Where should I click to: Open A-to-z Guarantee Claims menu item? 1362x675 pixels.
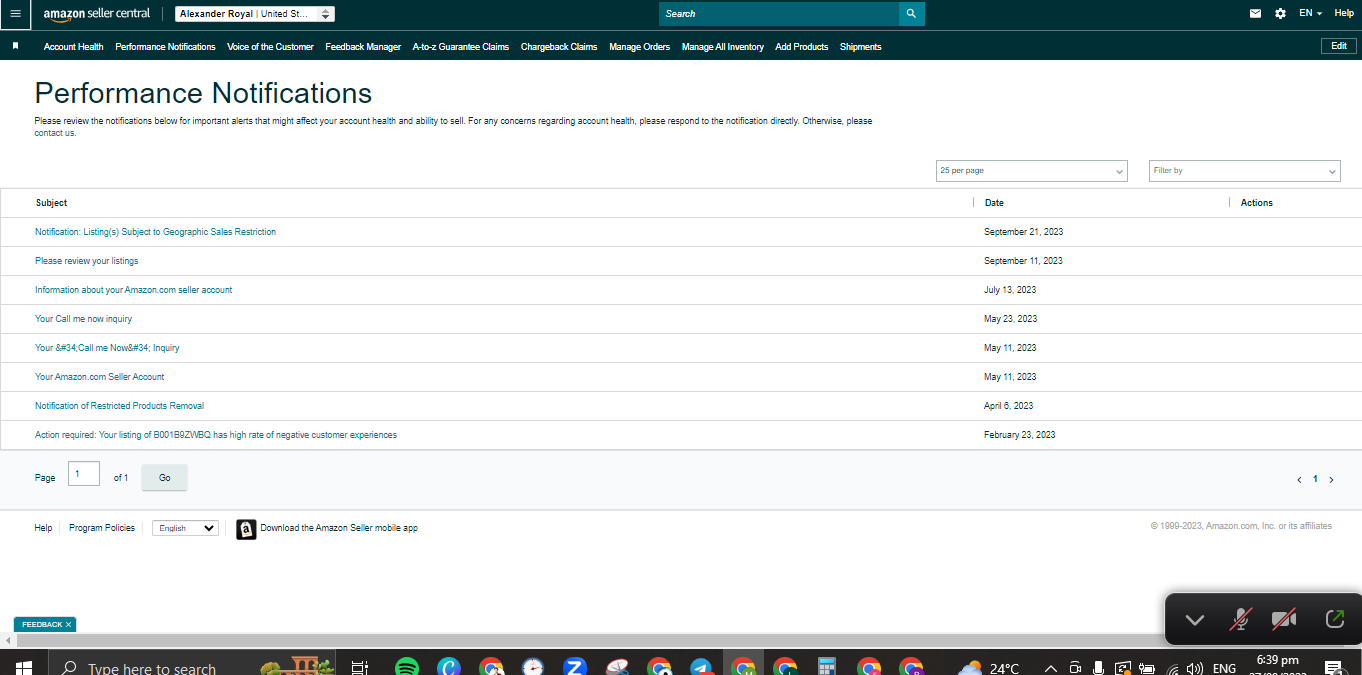[461, 47]
